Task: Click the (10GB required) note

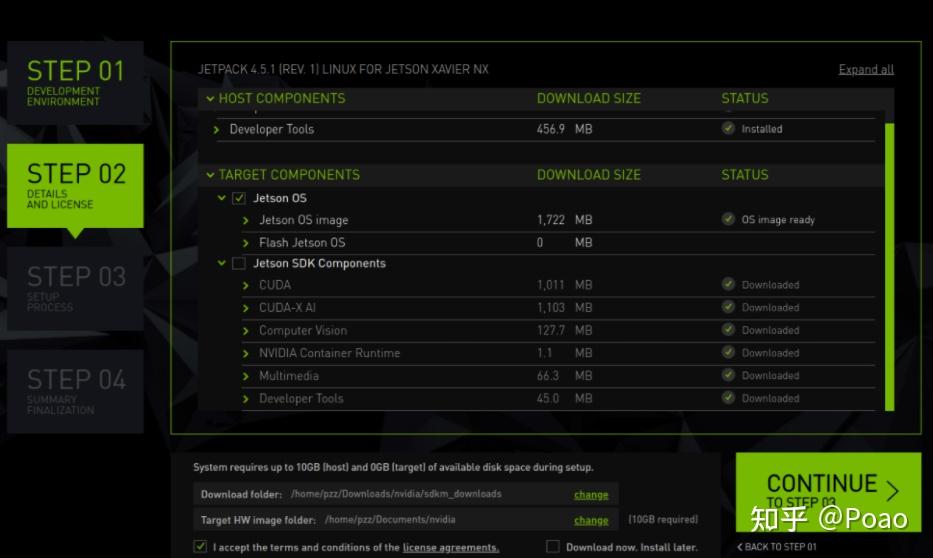Action: click(663, 519)
